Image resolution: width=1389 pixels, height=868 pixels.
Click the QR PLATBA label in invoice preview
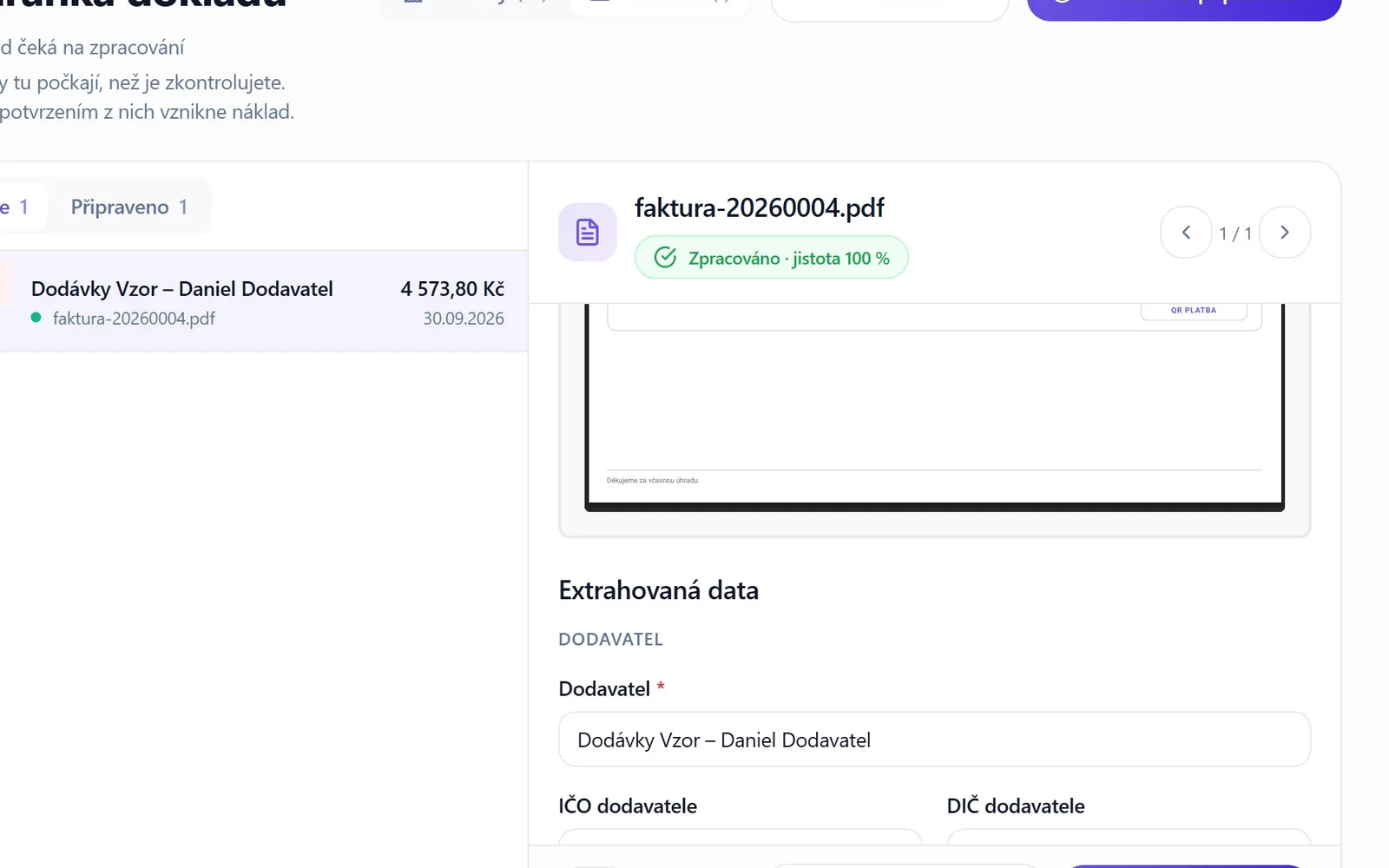(x=1194, y=310)
